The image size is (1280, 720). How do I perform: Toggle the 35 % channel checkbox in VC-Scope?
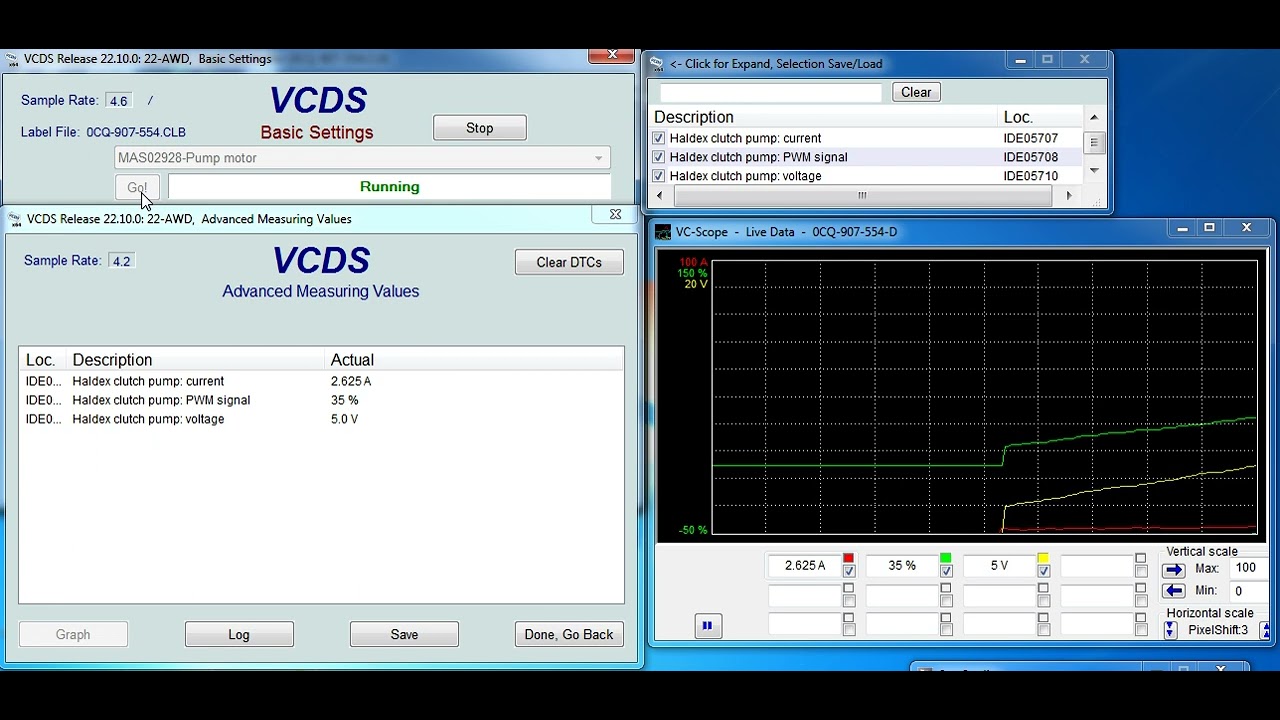click(x=946, y=572)
